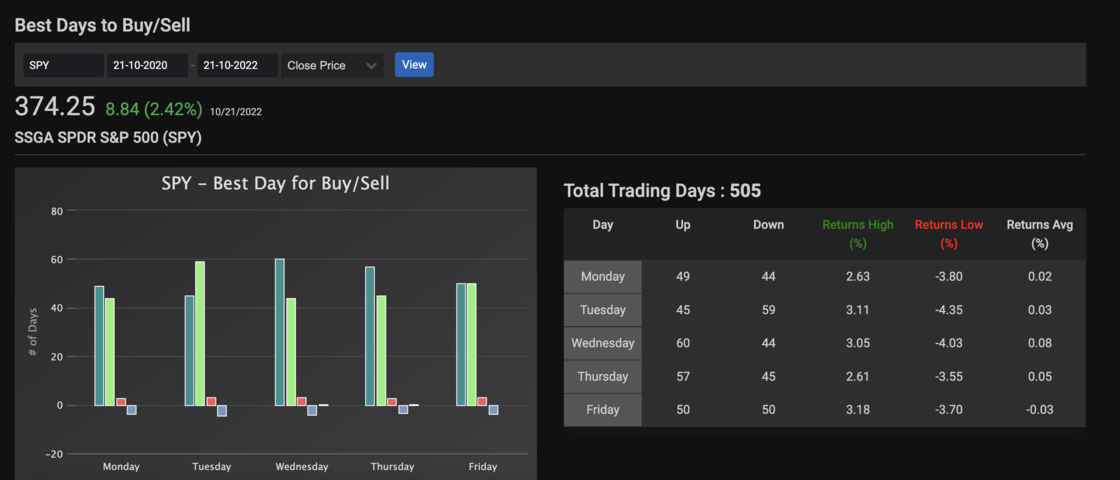Click Tuesday's Returns Low value -4.35
Screen dimensions: 1120x480
click(x=949, y=310)
